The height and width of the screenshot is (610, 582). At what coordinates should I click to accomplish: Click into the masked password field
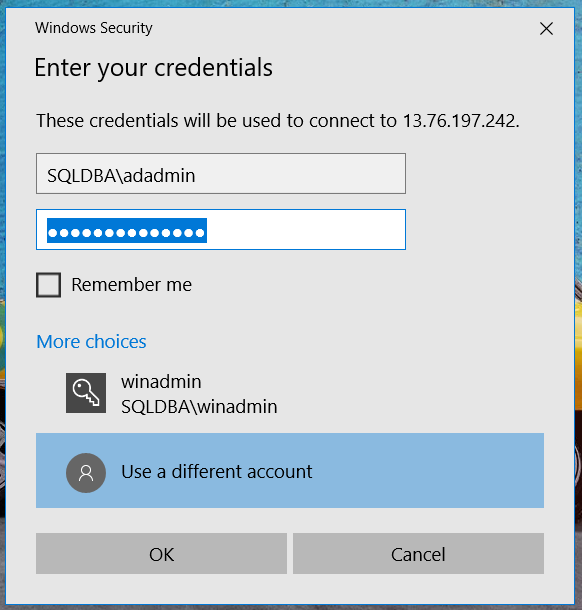coord(221,230)
